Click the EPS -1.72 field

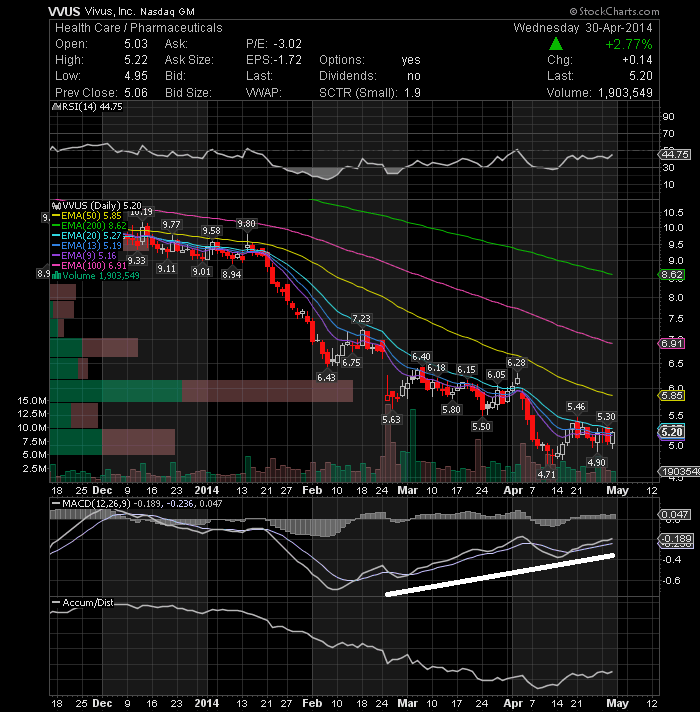[274, 60]
